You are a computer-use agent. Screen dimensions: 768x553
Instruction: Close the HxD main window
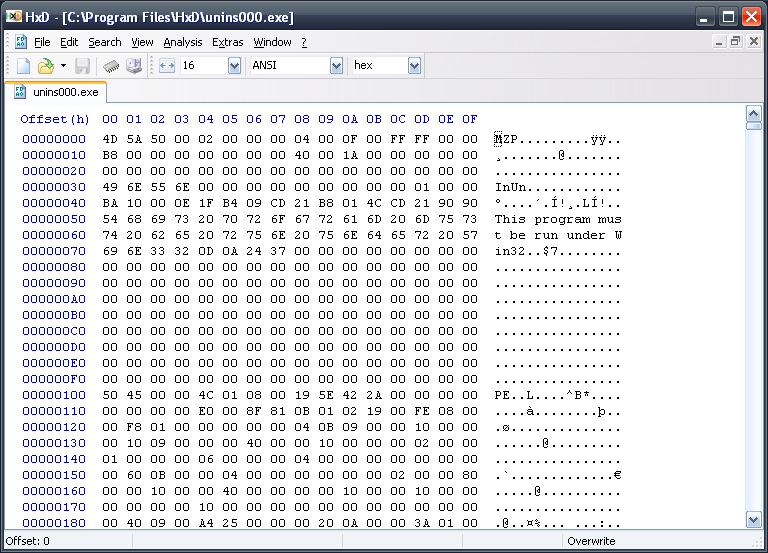point(751,17)
